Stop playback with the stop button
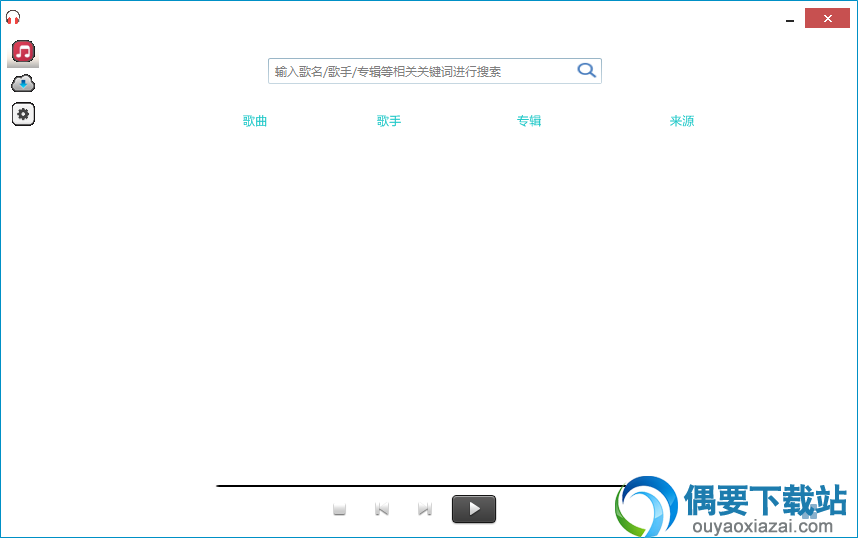Image resolution: width=858 pixels, height=538 pixels. [x=339, y=510]
